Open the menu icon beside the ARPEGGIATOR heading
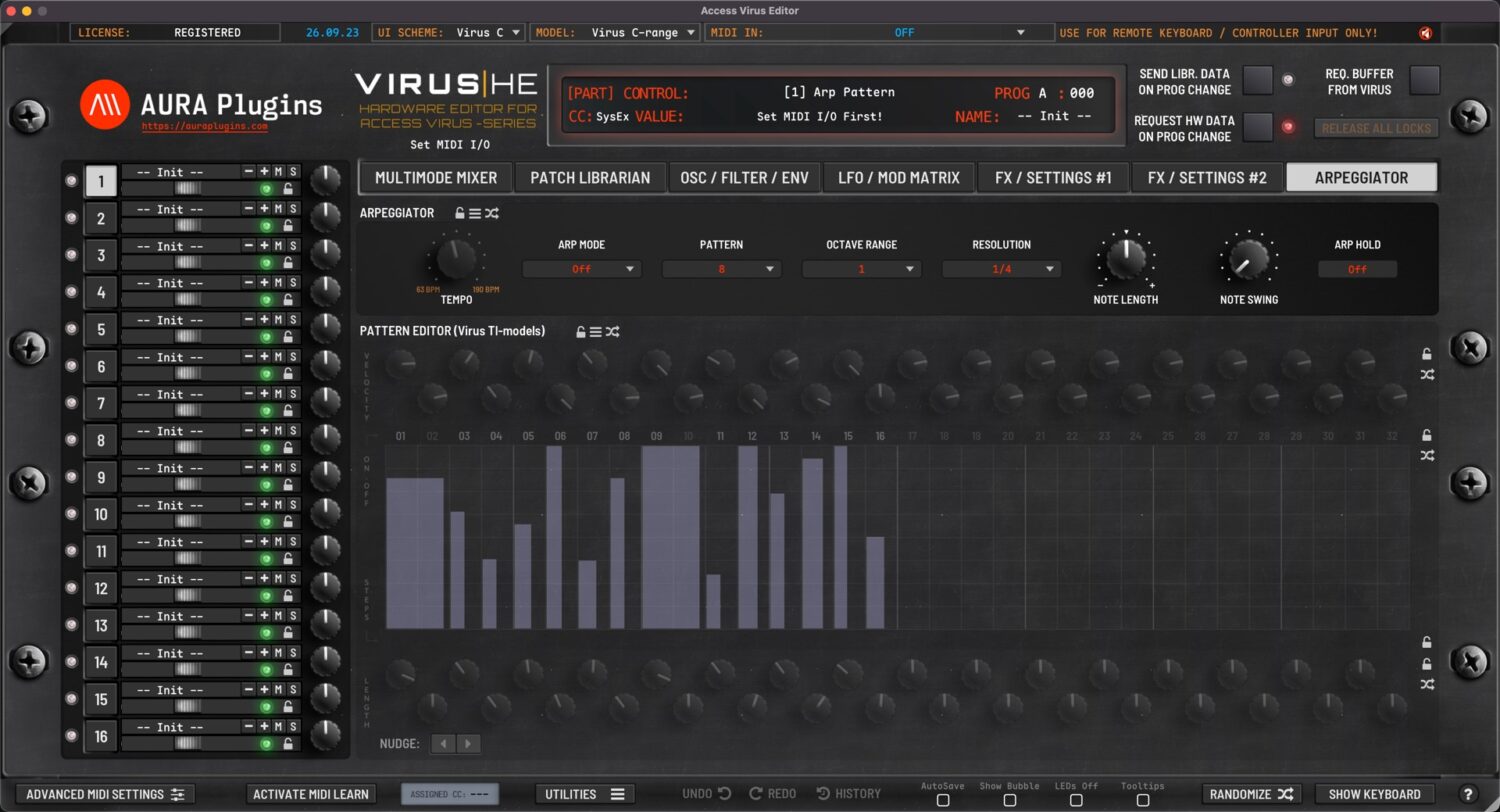 click(x=475, y=213)
